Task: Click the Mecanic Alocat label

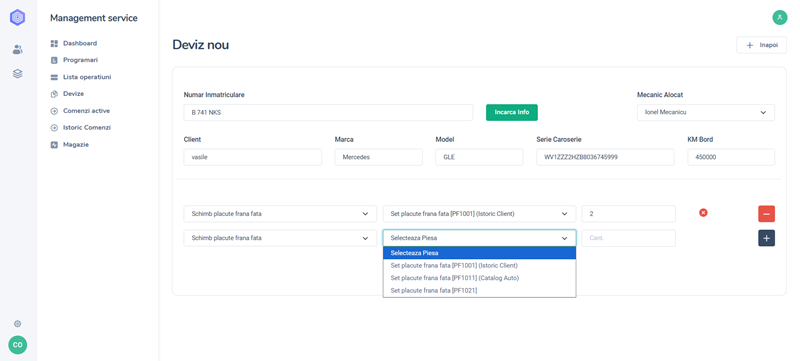Action: [x=660, y=95]
